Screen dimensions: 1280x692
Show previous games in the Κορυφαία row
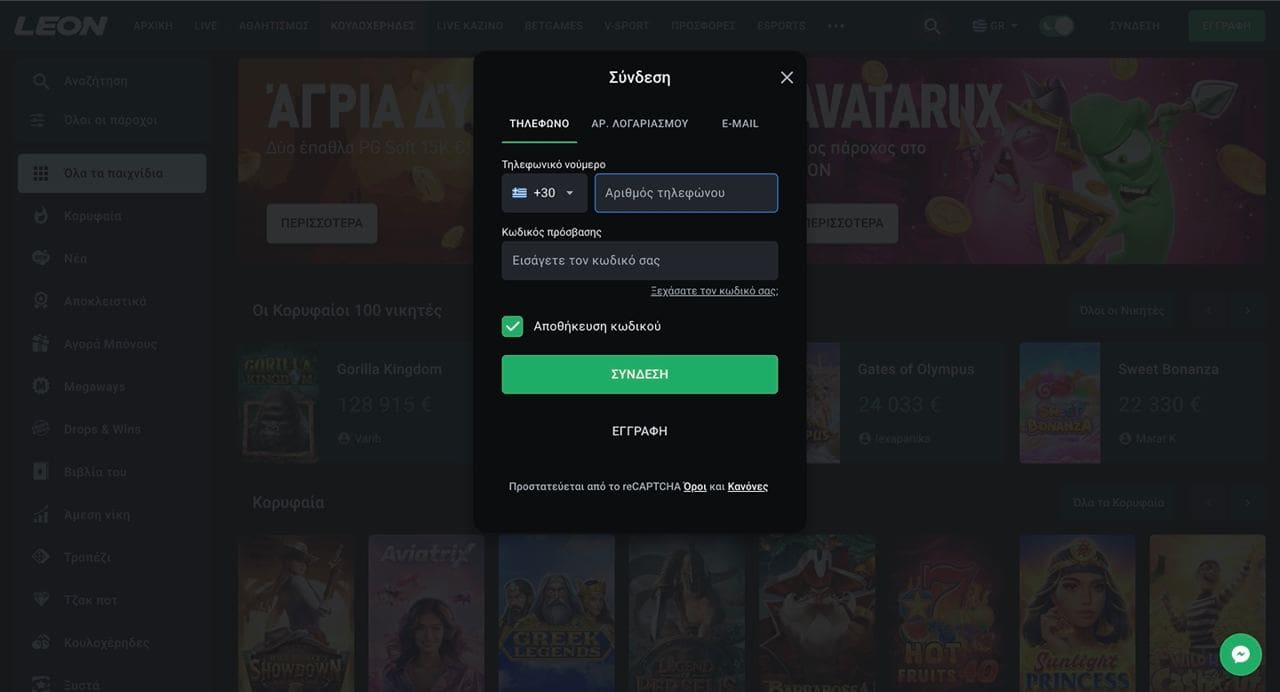pos(1209,502)
